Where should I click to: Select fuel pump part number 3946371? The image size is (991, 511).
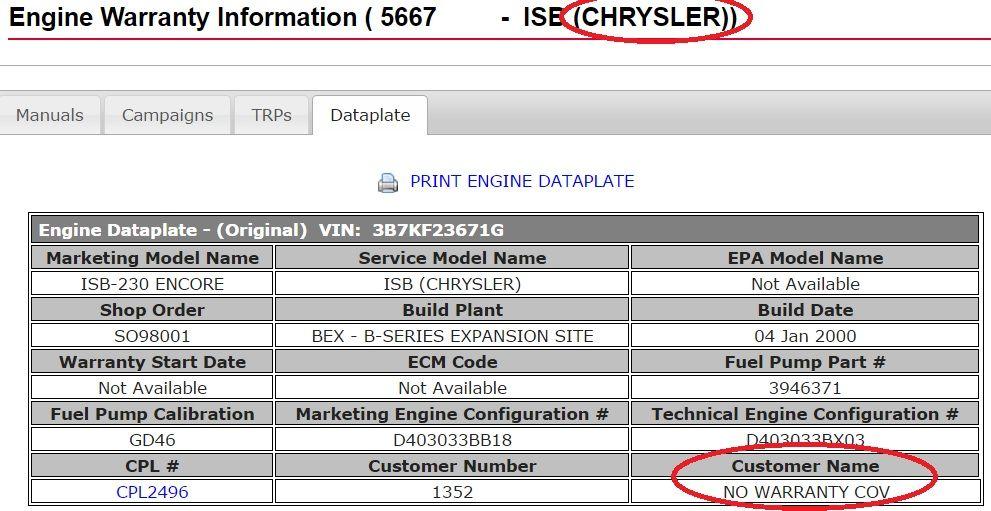pos(805,387)
